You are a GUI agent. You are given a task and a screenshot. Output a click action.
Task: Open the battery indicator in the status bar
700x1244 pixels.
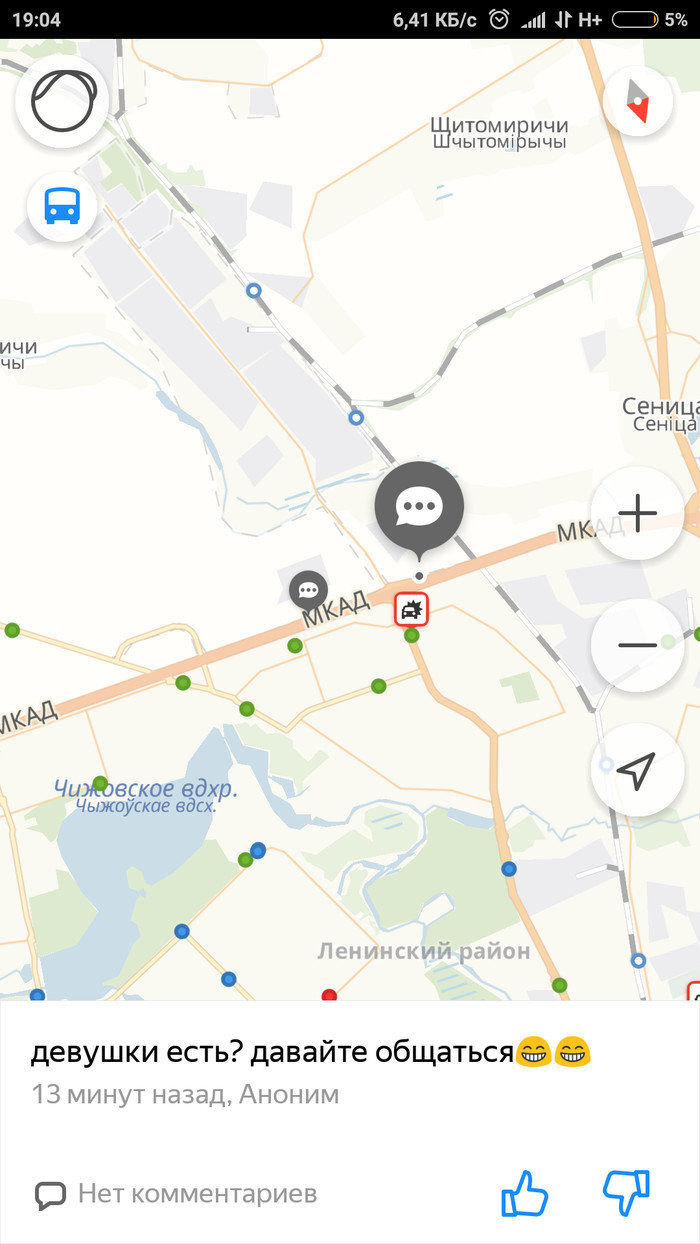[634, 19]
